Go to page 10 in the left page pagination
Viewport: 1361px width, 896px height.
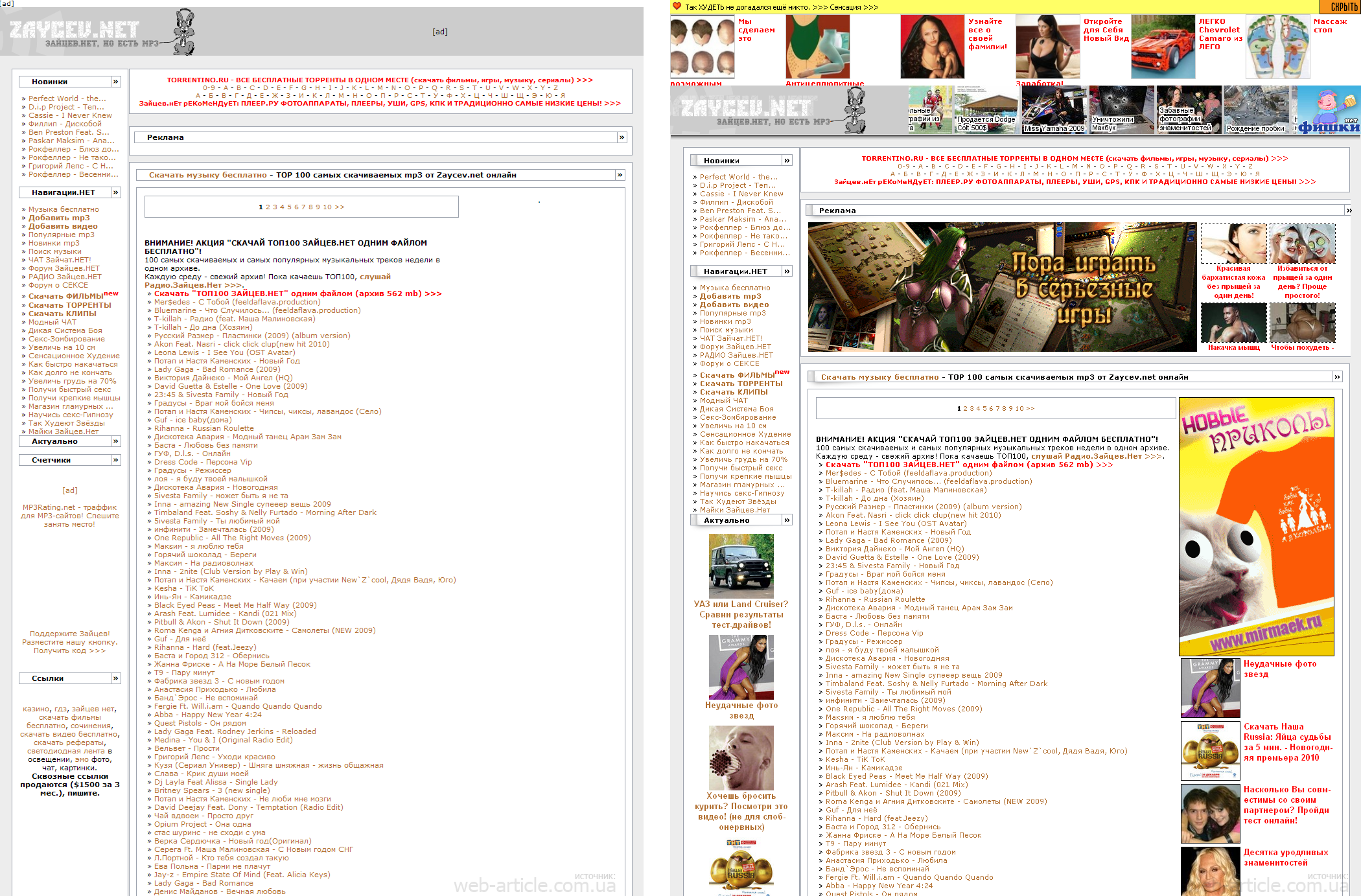(327, 207)
